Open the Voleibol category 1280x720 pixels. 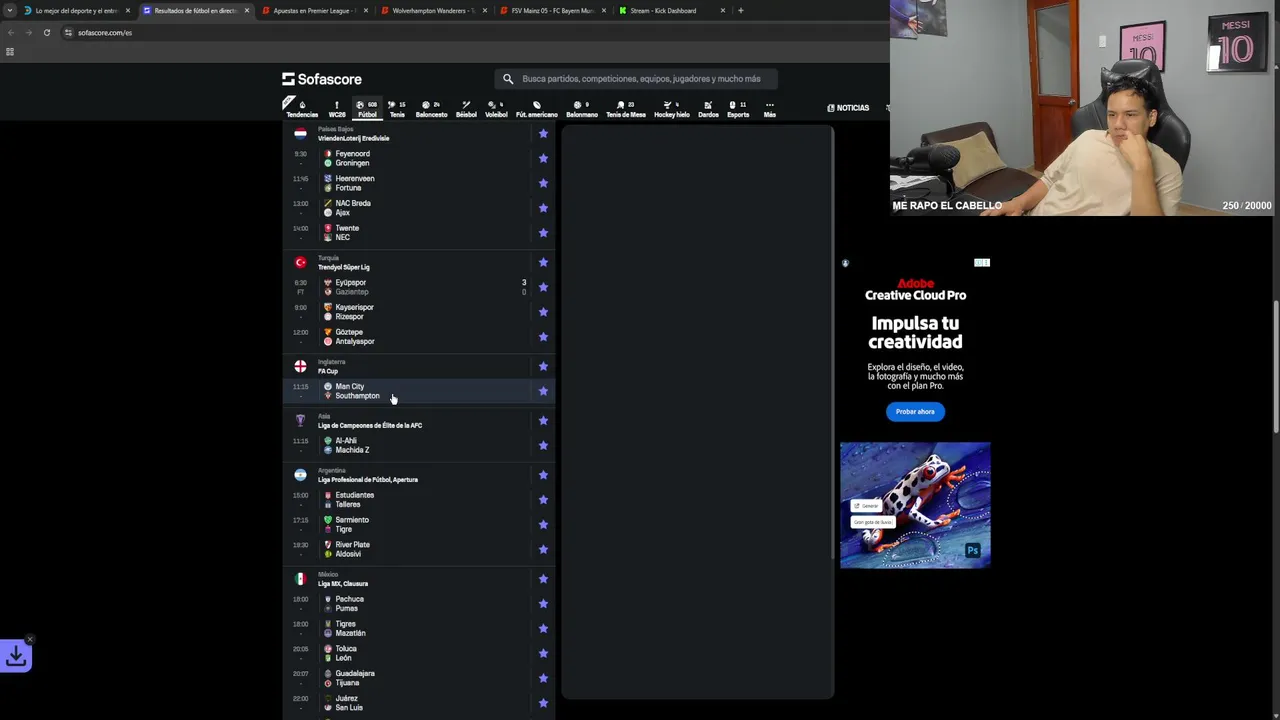point(496,109)
